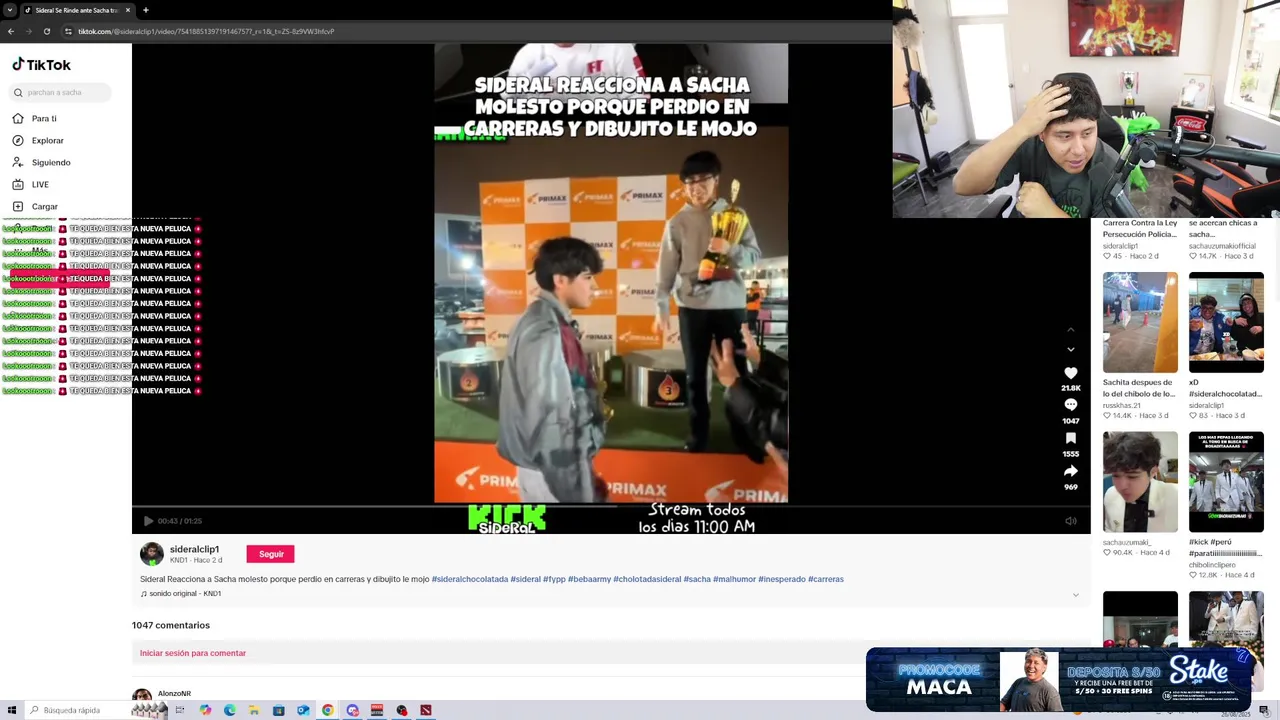Click the #bebaarmy hashtag
Screen dimensions: 1280x720
[589, 579]
